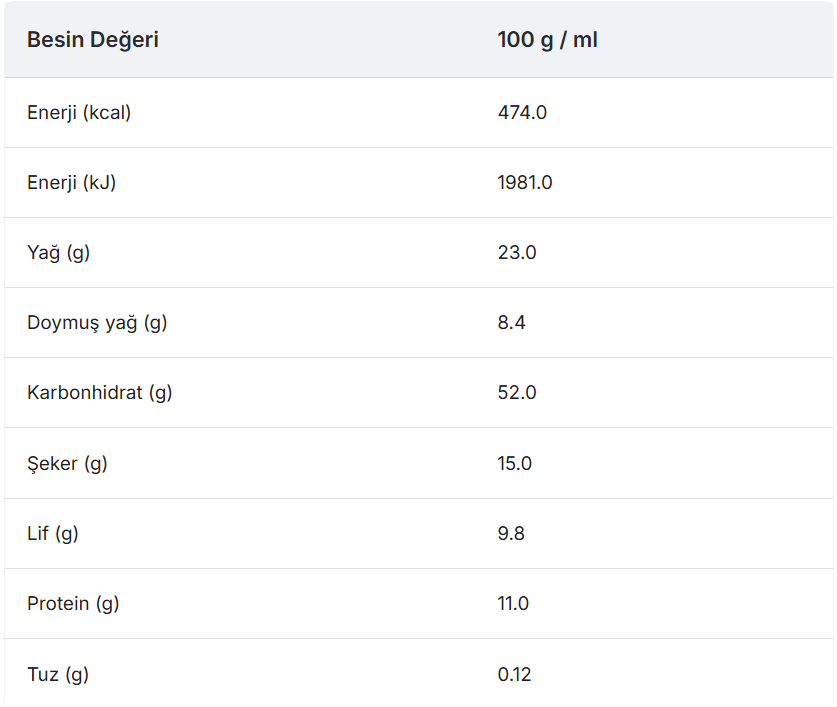
Task: Select the Protein (g) row label
Action: (x=73, y=603)
